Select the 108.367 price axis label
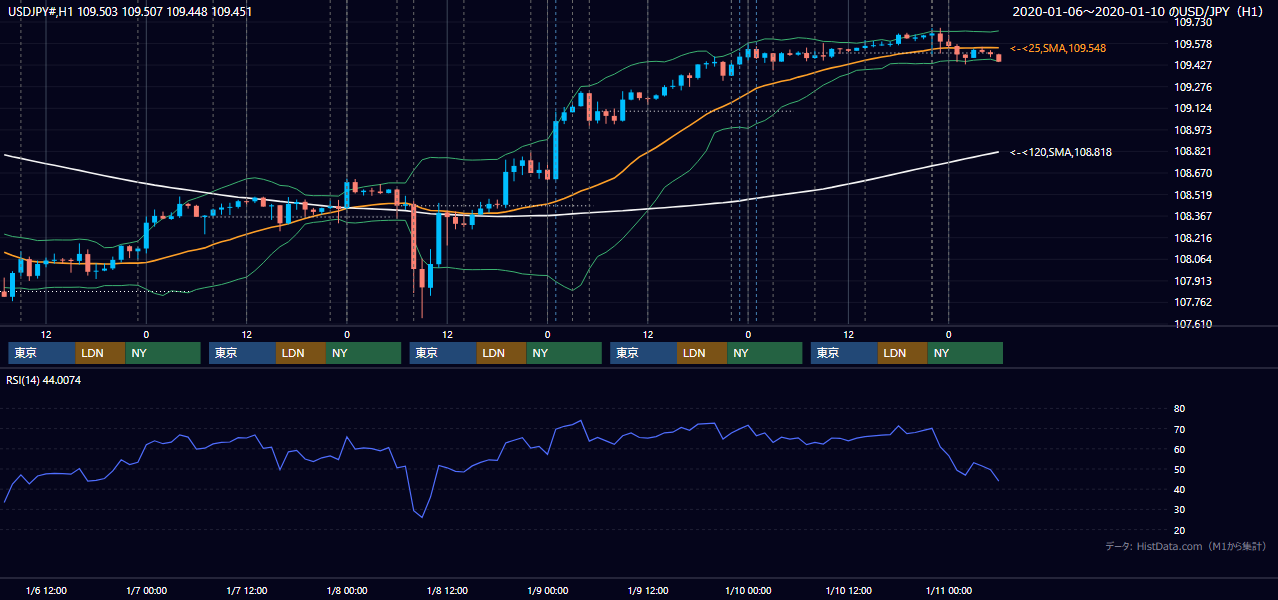This screenshot has height=600, width=1278. (1194, 216)
